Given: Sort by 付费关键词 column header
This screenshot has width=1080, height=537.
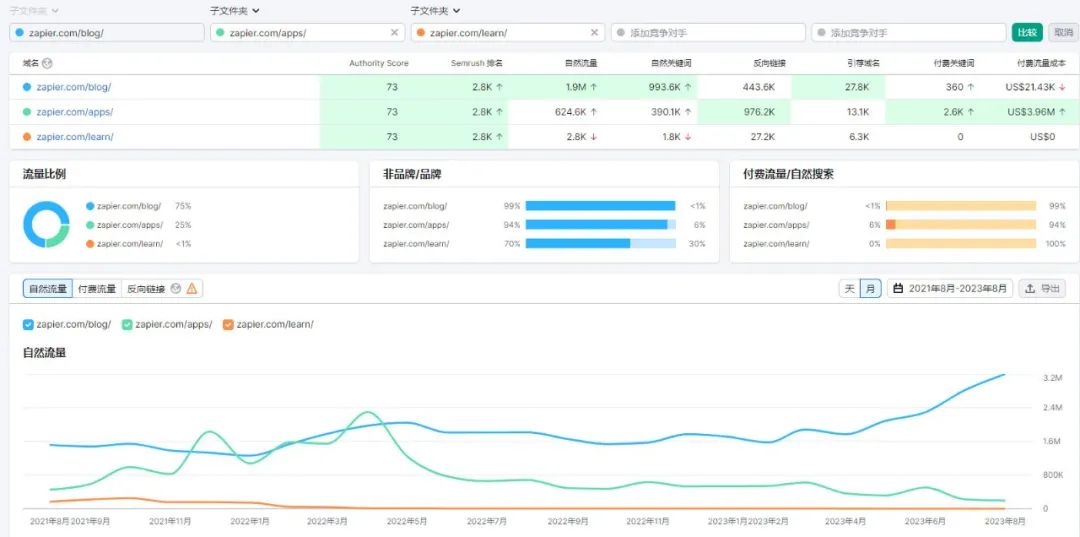Looking at the screenshot, I should (954, 63).
